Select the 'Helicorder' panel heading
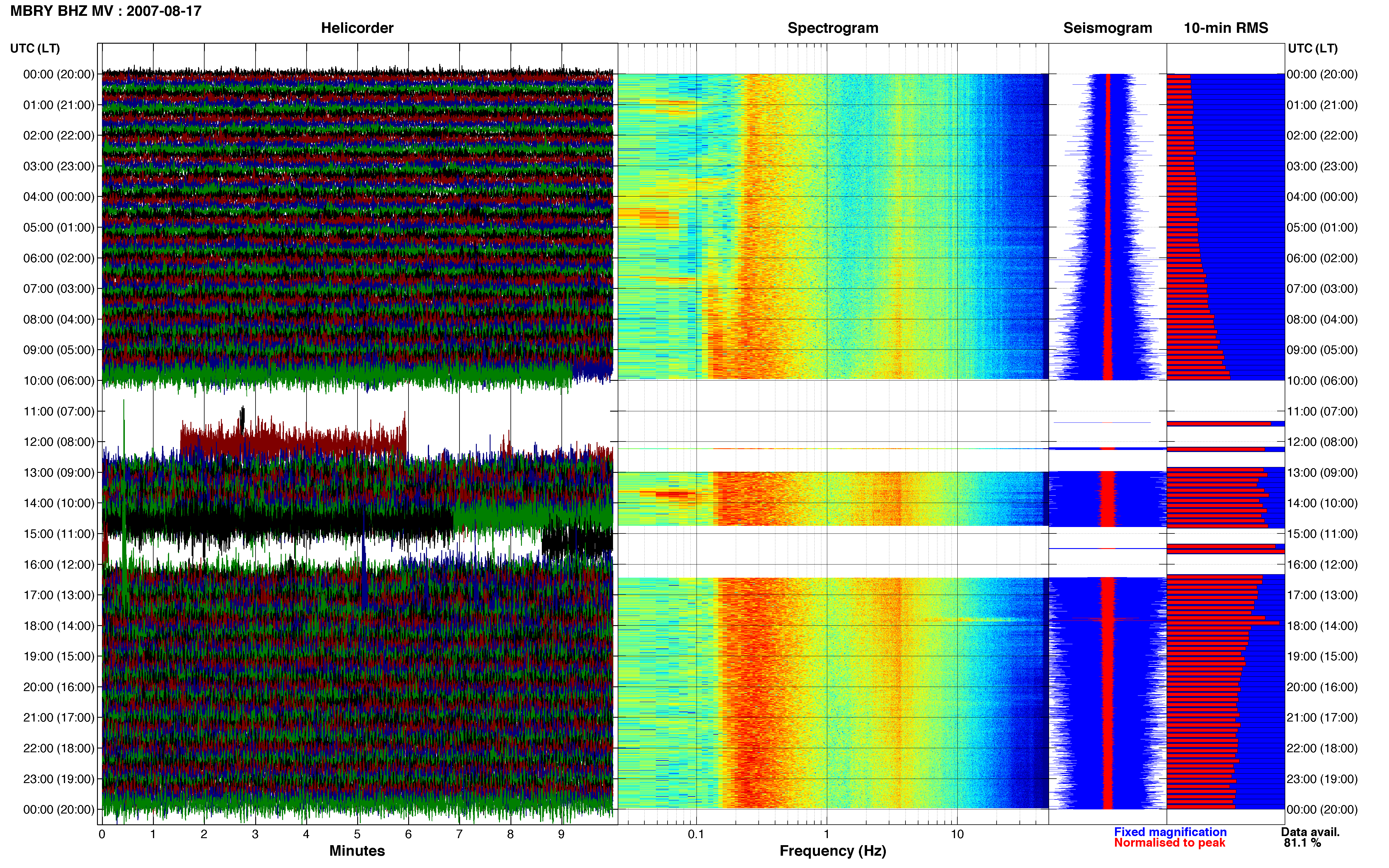 357,28
